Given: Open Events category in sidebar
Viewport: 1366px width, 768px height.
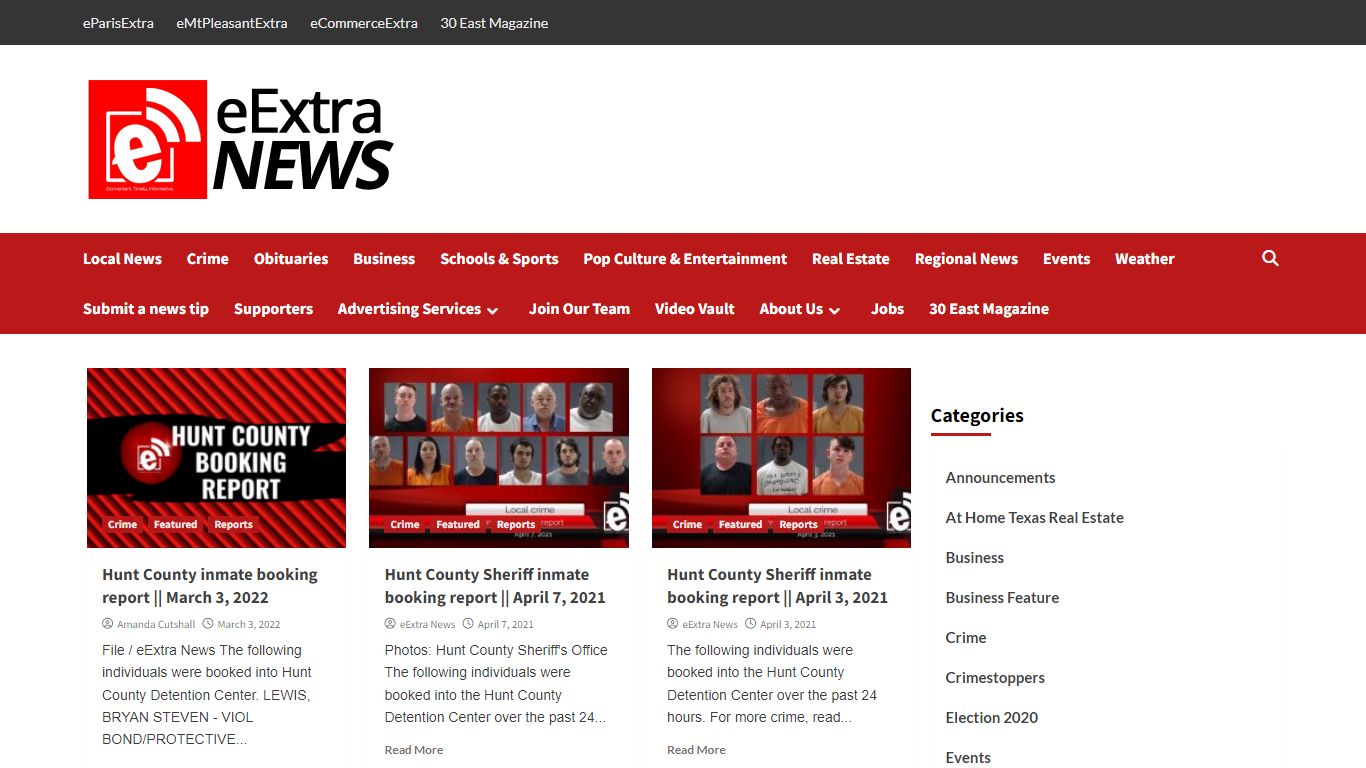Looking at the screenshot, I should click(968, 757).
